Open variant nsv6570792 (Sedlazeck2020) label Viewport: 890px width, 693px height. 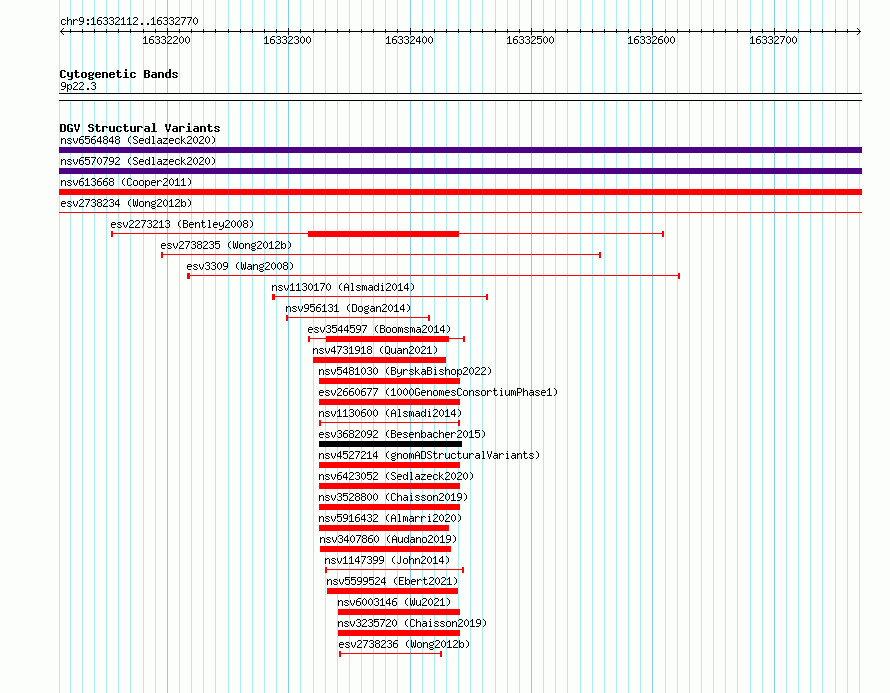(138, 161)
